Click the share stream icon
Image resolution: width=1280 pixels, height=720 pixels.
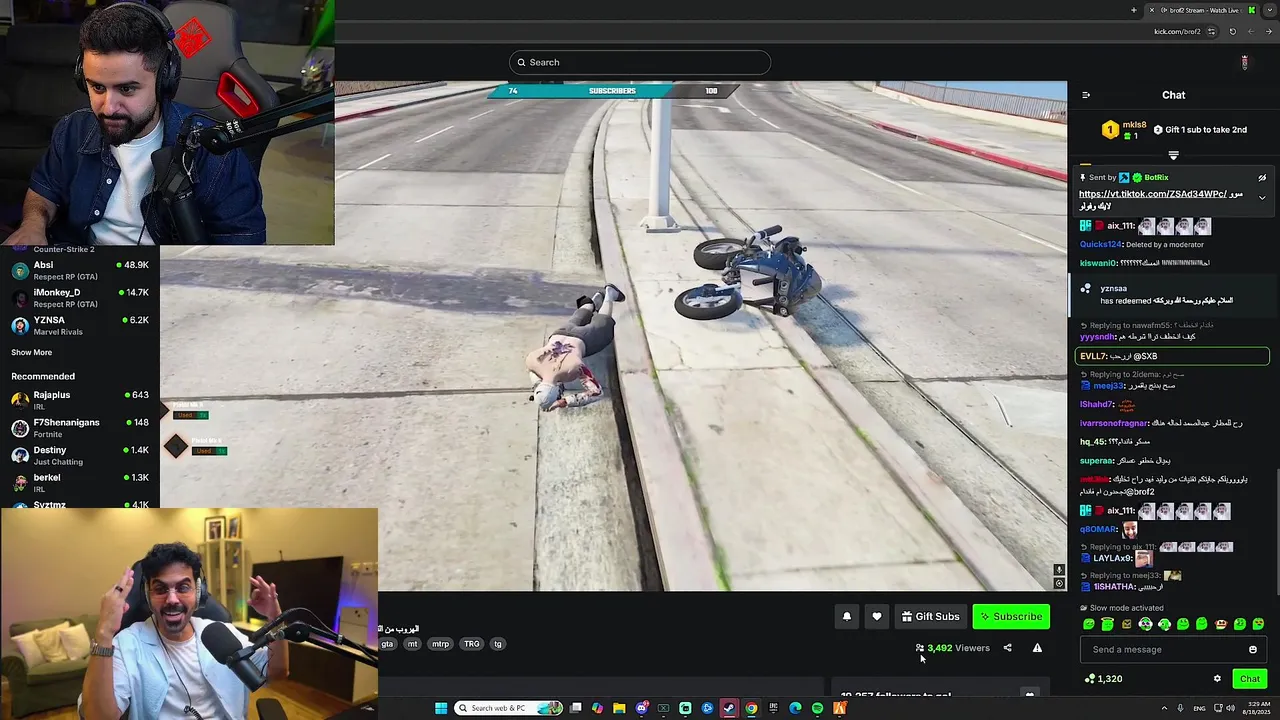[x=1007, y=648]
